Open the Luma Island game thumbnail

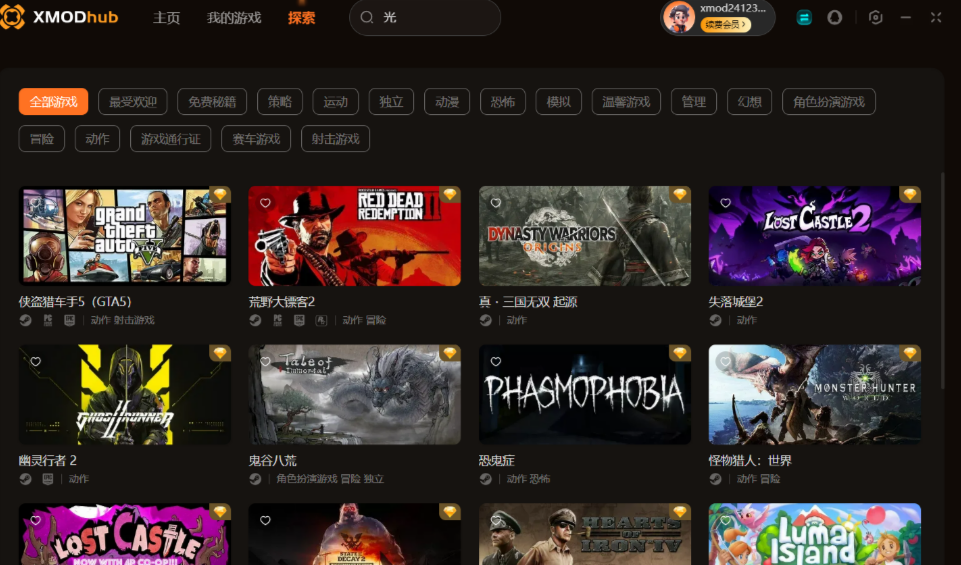click(815, 534)
